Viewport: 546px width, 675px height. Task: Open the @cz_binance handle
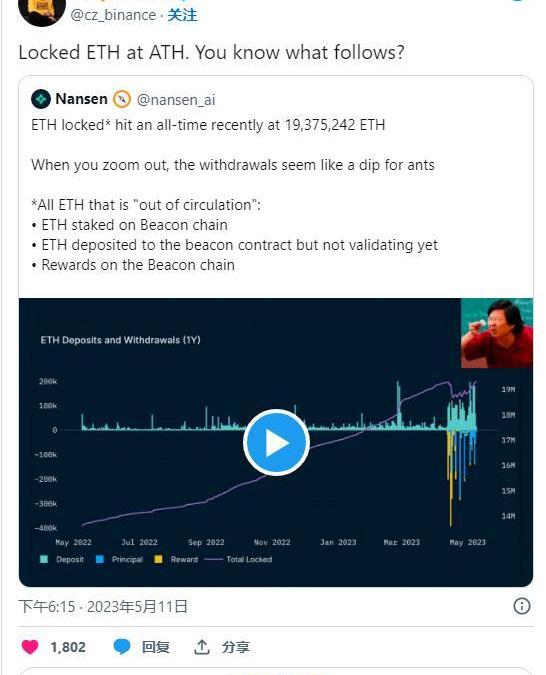[x=113, y=15]
